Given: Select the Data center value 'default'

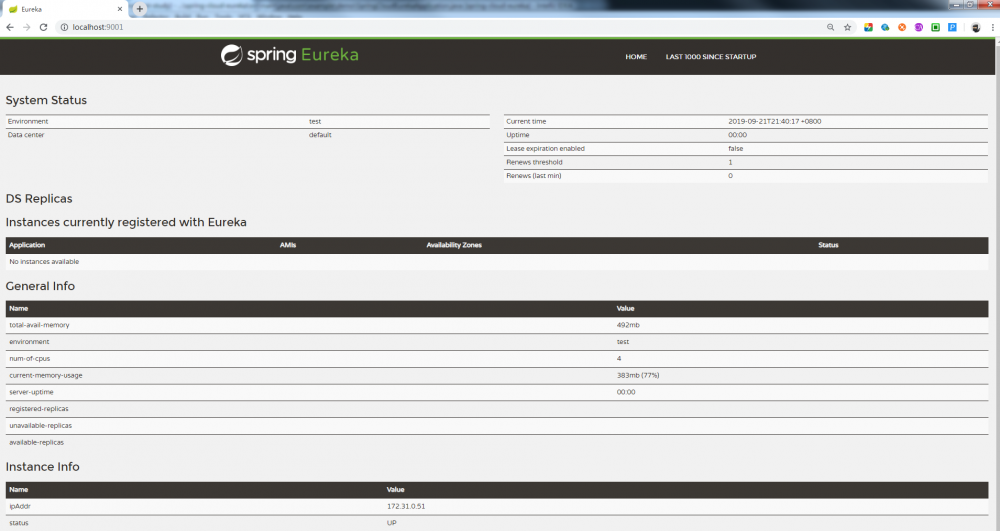Looking at the screenshot, I should click(x=320, y=135).
